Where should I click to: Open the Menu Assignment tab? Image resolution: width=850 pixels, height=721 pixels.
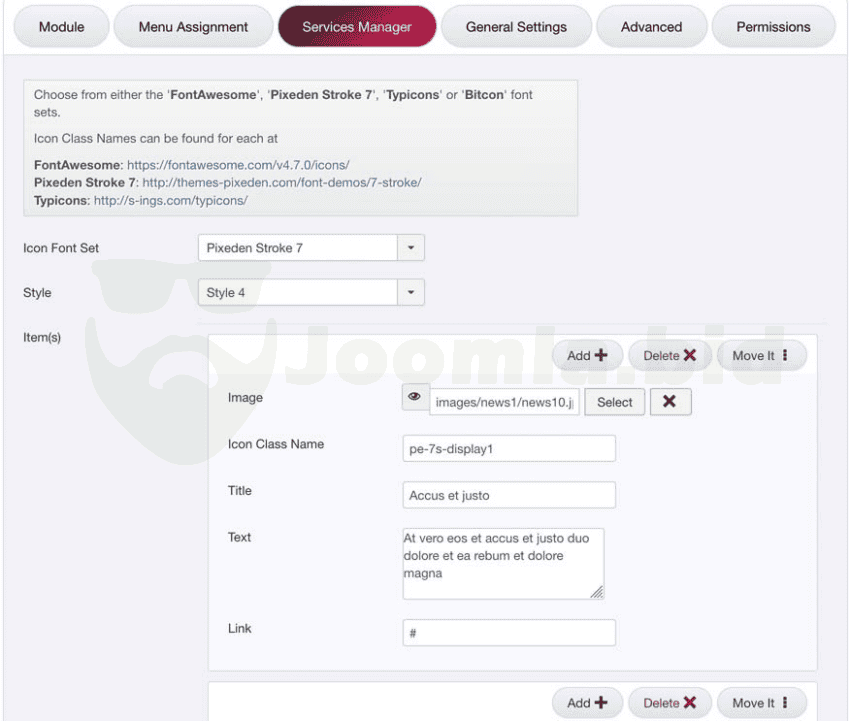point(193,27)
